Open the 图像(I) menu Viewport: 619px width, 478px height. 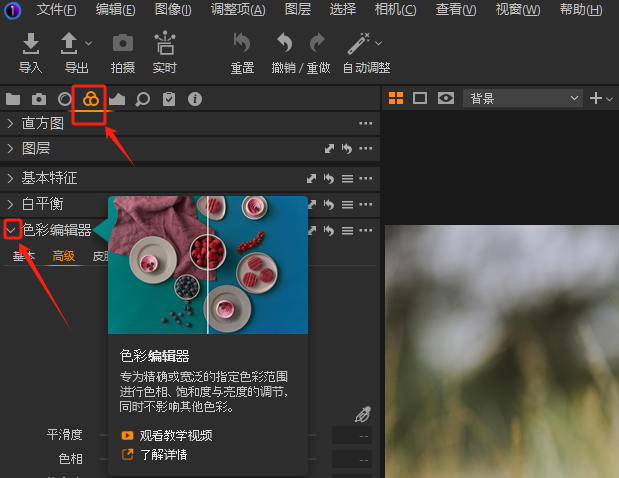173,9
